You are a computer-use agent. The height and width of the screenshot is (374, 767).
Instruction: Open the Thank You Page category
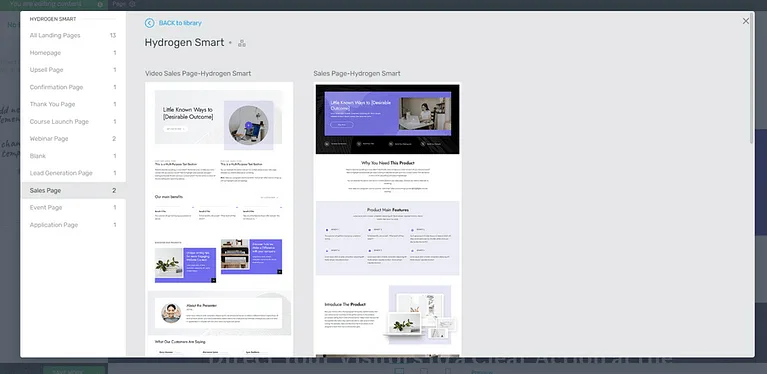[73, 104]
